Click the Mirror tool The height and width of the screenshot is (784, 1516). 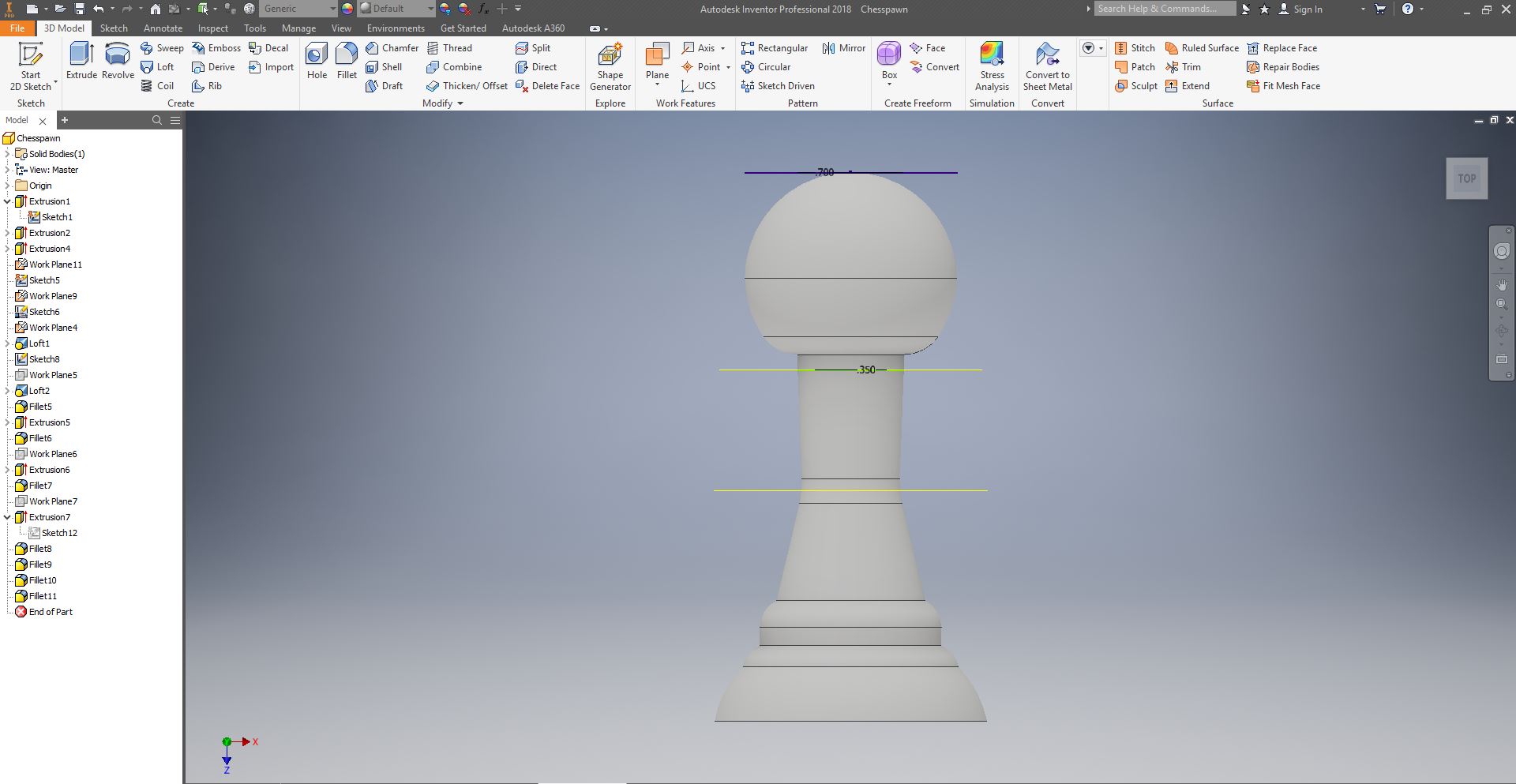pos(844,48)
